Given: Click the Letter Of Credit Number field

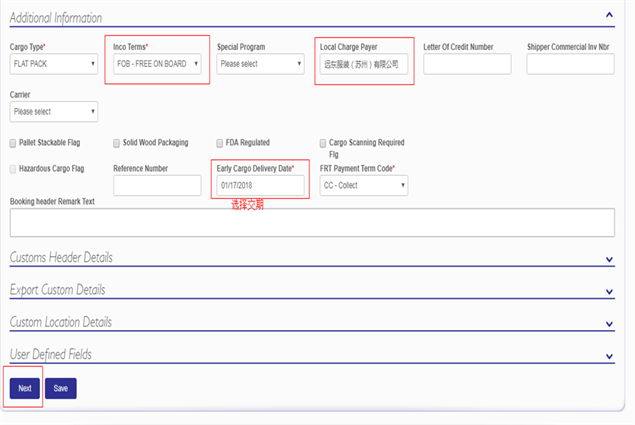Looking at the screenshot, I should pyautogui.click(x=467, y=64).
